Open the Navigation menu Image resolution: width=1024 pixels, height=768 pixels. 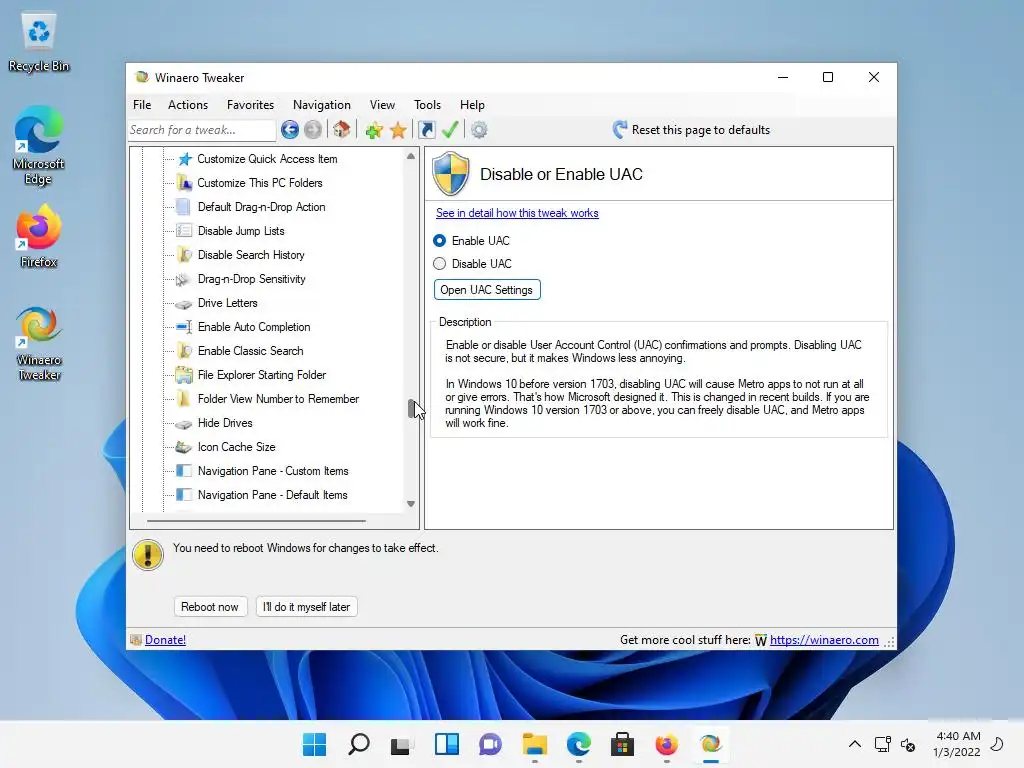tap(321, 104)
